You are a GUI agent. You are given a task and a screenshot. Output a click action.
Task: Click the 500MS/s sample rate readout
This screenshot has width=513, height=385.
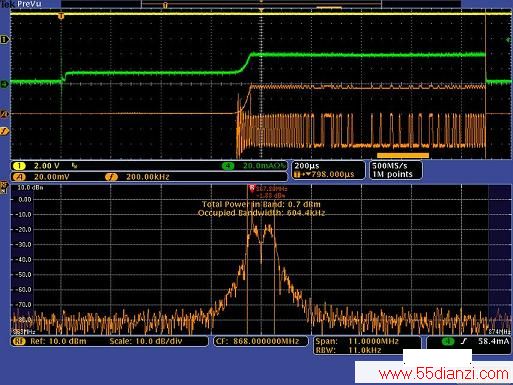390,166
